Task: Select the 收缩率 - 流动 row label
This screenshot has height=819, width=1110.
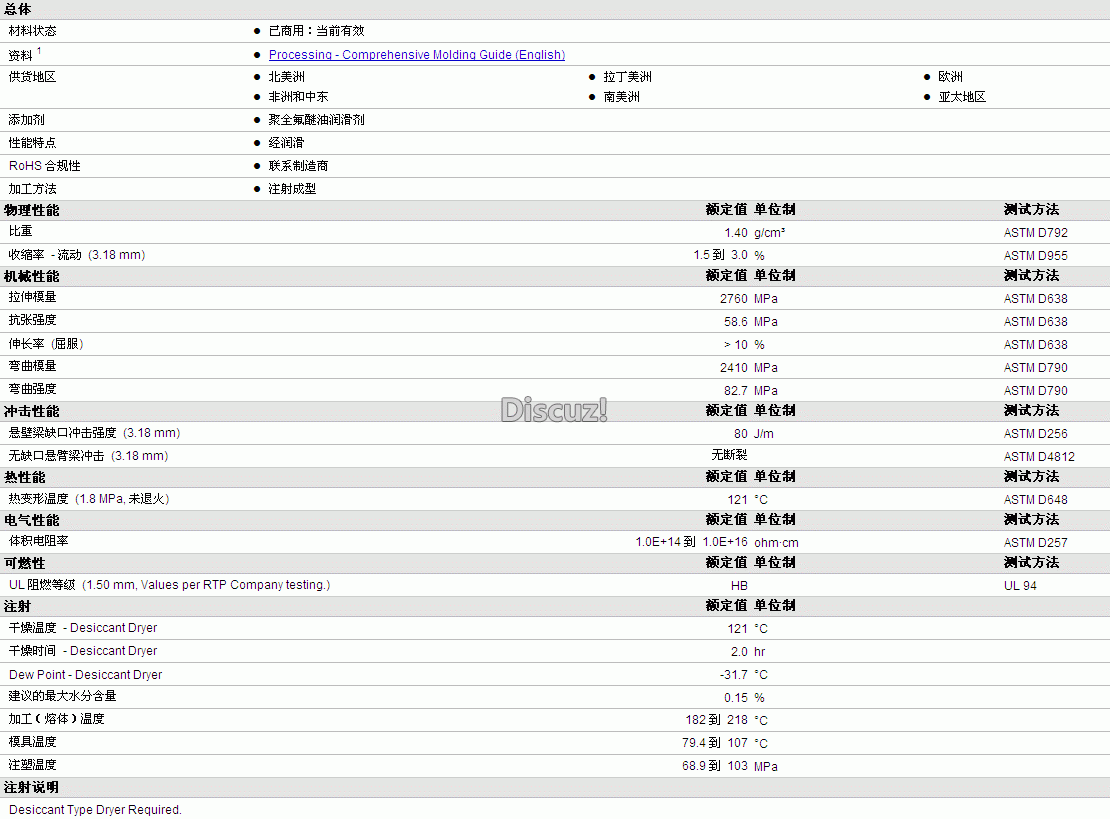Action: tap(76, 255)
